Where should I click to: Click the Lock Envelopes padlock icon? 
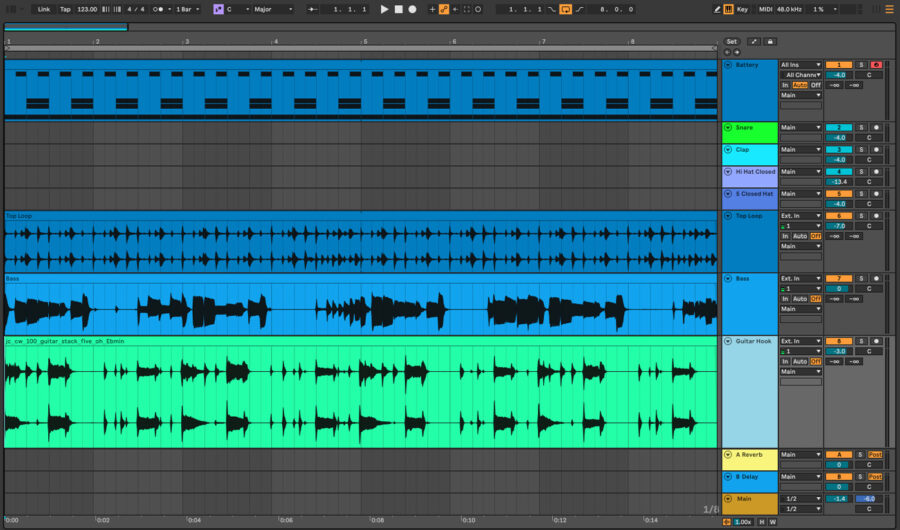coord(770,41)
